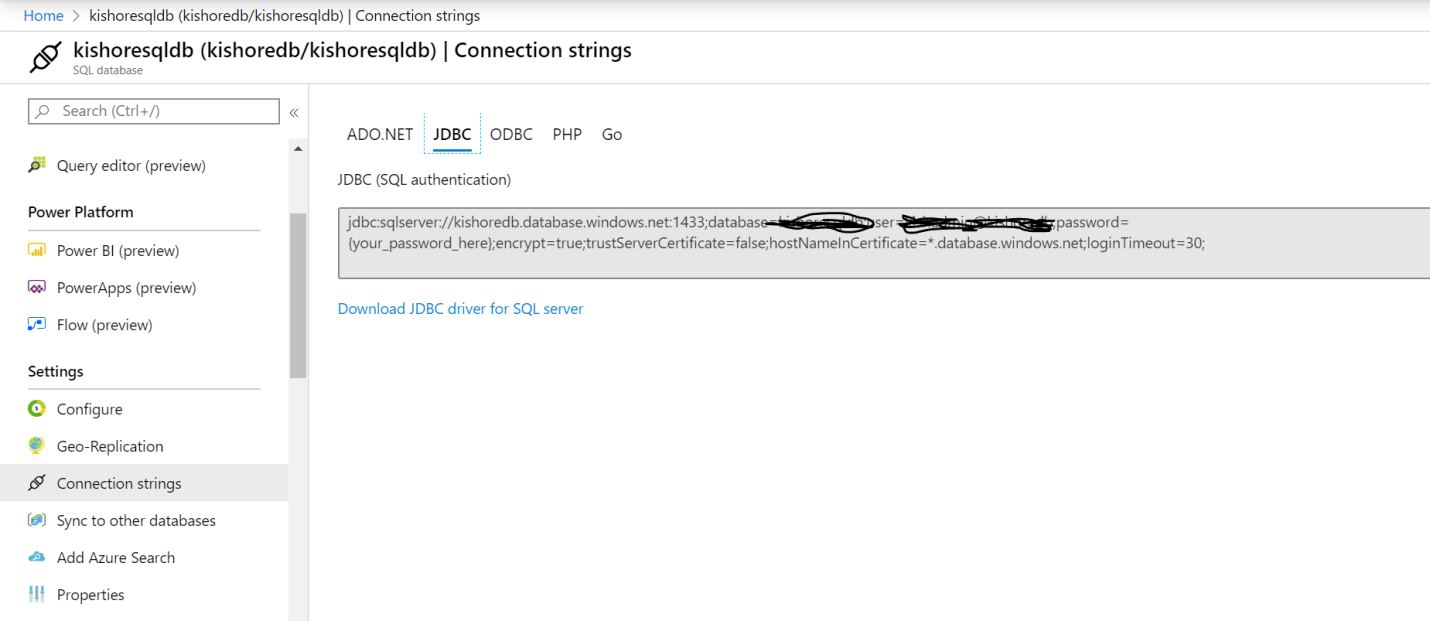Viewport: 1430px width, 621px height.
Task: Click the Configure gear icon
Action: tap(37, 409)
